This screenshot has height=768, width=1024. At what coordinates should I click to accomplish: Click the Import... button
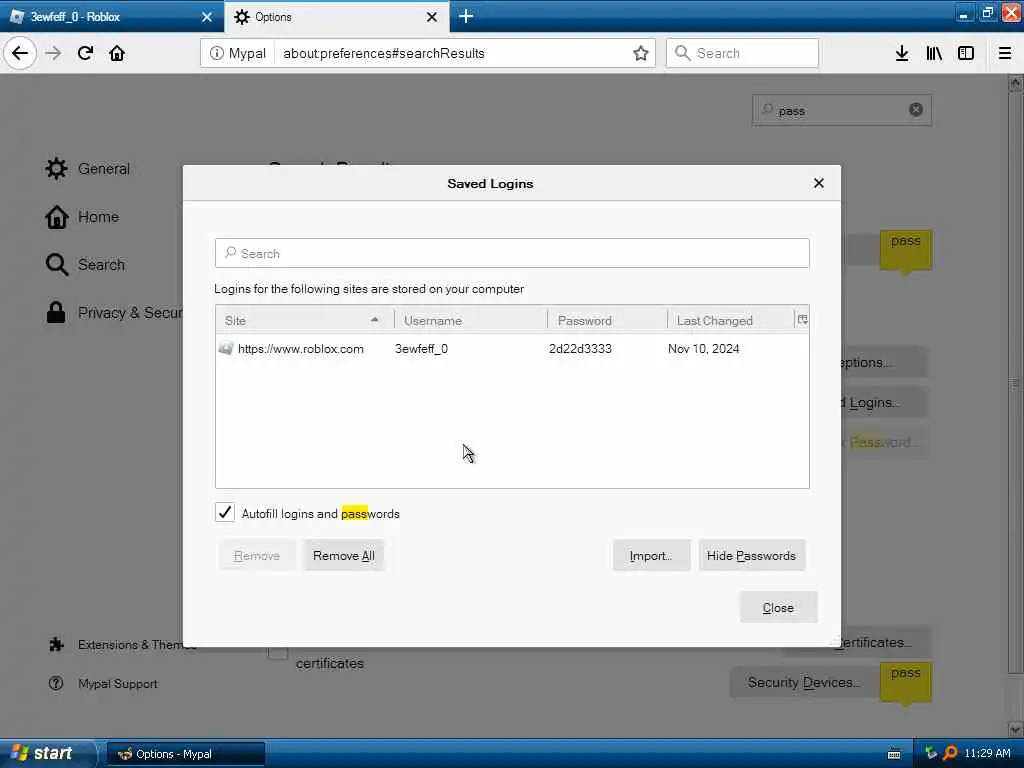(x=651, y=556)
